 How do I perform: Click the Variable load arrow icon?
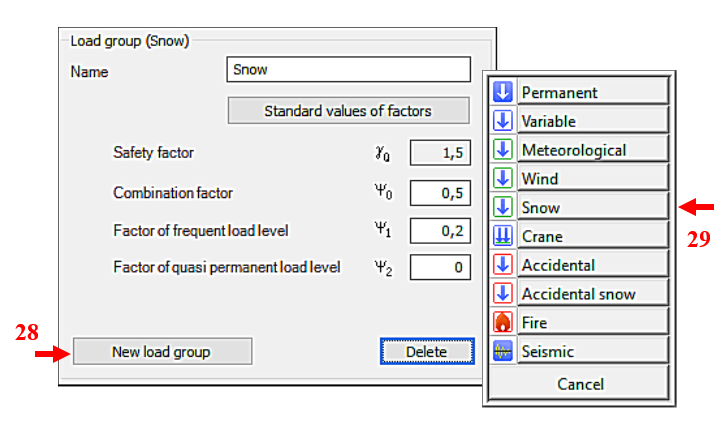[503, 121]
